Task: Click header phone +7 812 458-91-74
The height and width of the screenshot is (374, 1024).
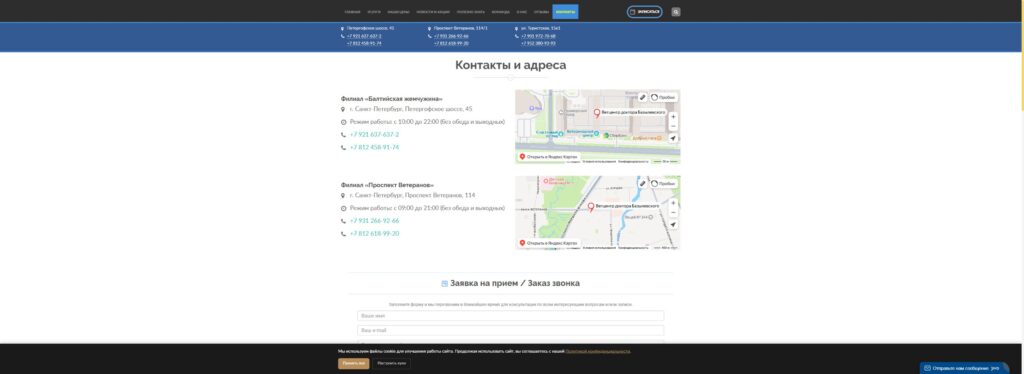Action: point(364,43)
